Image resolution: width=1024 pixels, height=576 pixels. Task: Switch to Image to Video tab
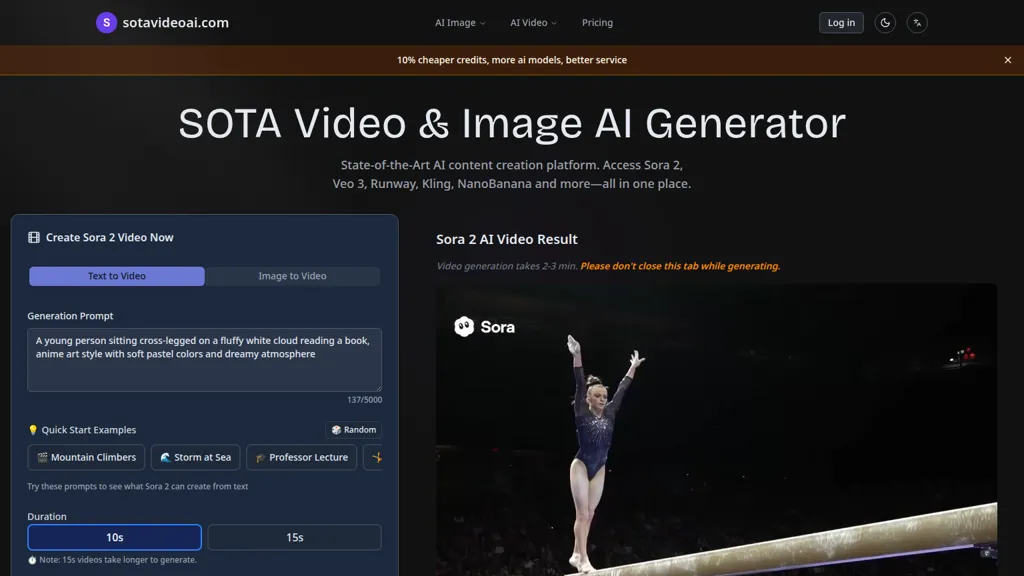point(293,276)
